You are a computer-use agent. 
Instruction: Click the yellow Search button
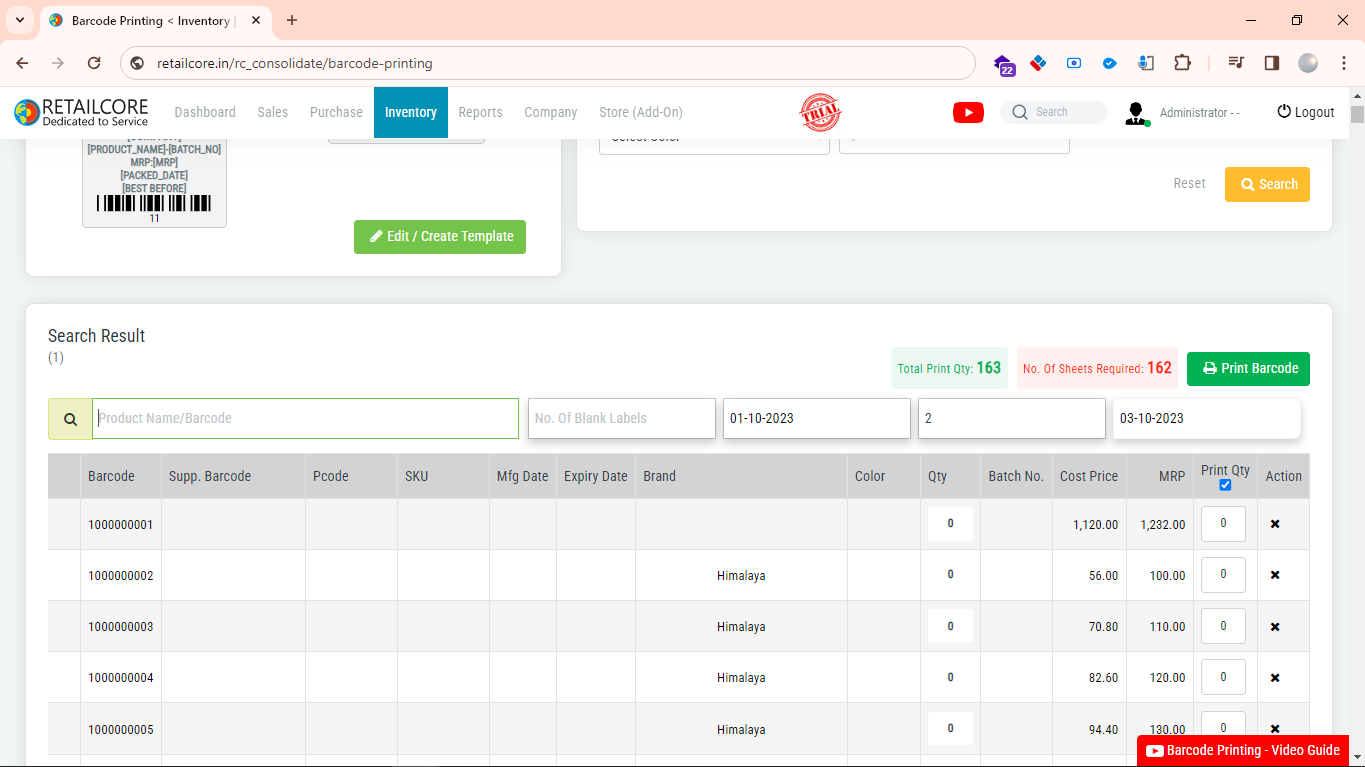click(1267, 184)
